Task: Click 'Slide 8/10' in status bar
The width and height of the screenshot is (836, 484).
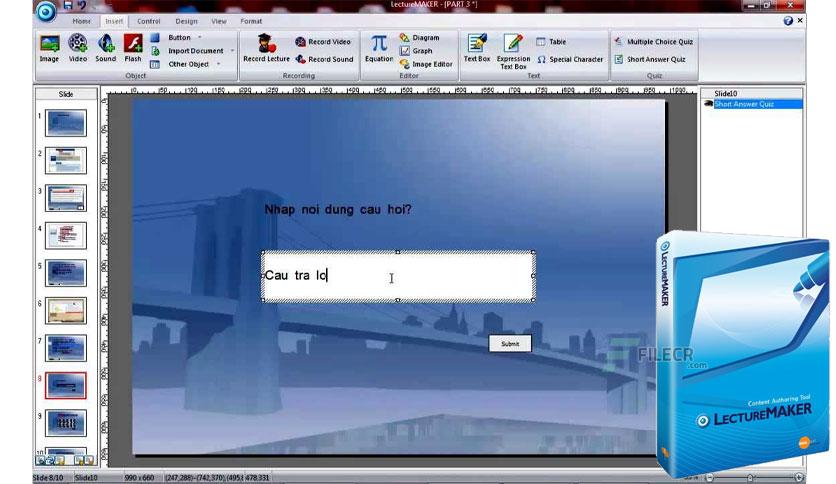Action: [x=49, y=478]
